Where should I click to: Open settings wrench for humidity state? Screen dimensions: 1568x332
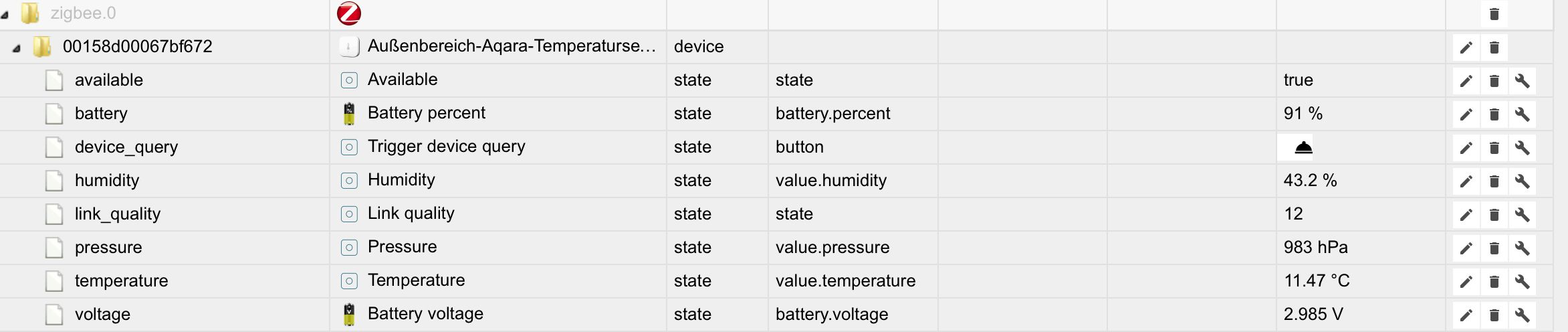click(x=1522, y=181)
